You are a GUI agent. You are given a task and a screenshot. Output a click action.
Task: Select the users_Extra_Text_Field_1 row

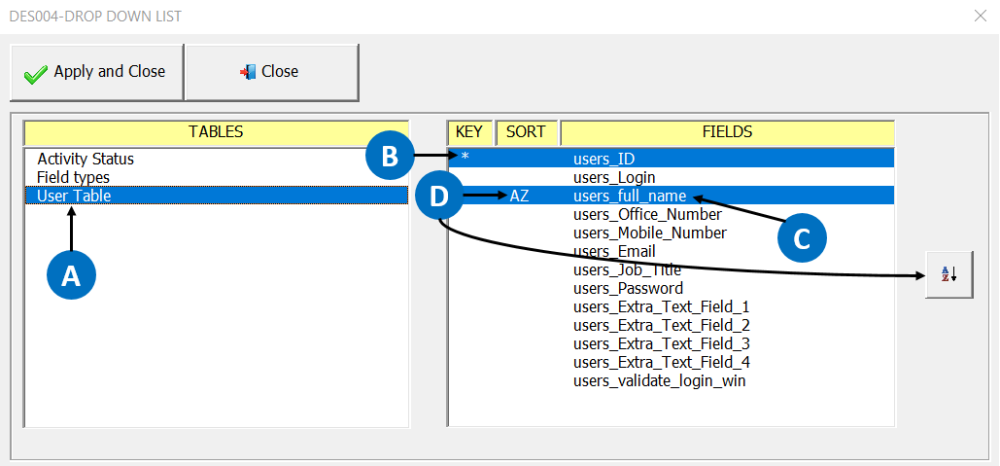coord(671,307)
